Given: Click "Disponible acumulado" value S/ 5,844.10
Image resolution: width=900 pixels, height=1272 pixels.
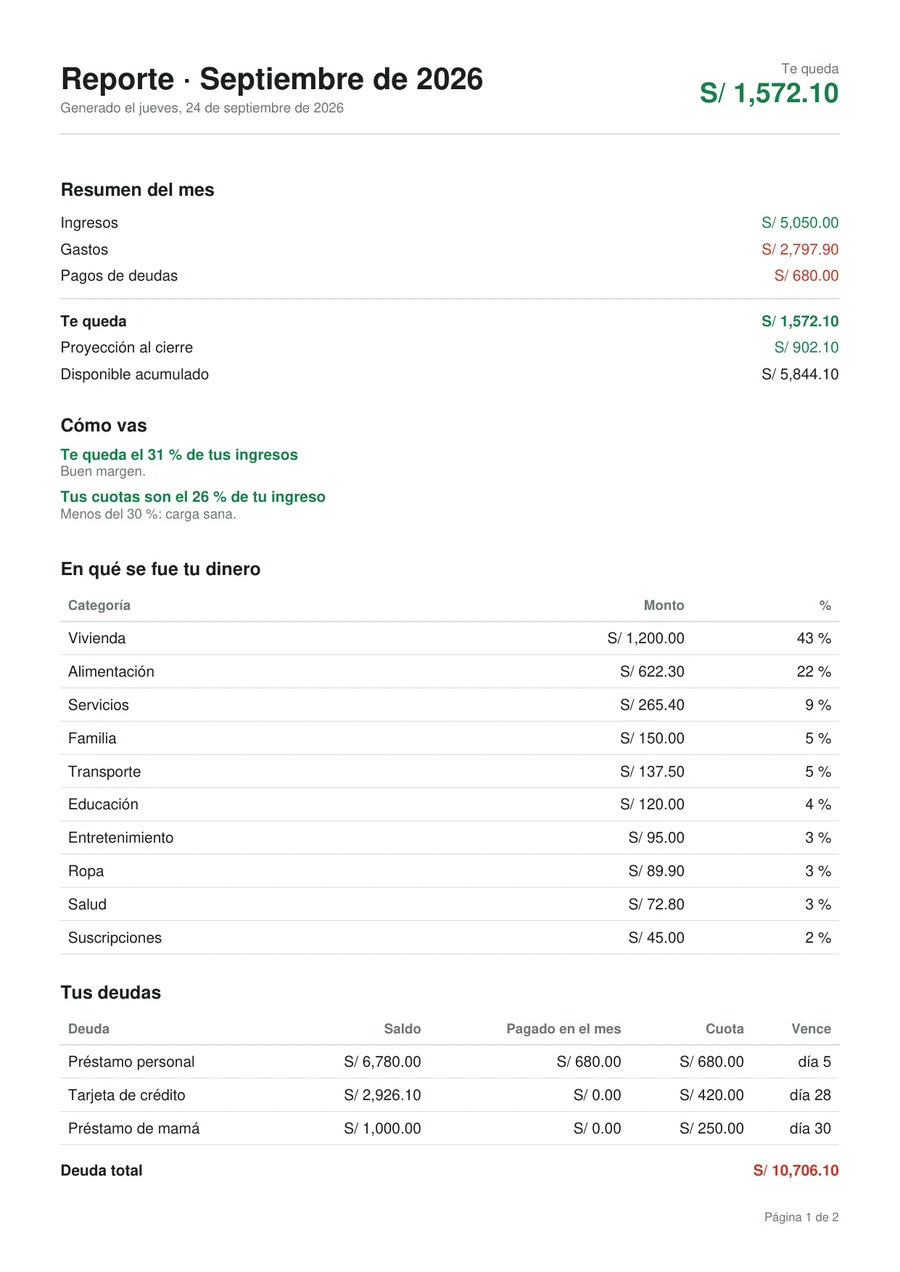Looking at the screenshot, I should [x=800, y=375].
